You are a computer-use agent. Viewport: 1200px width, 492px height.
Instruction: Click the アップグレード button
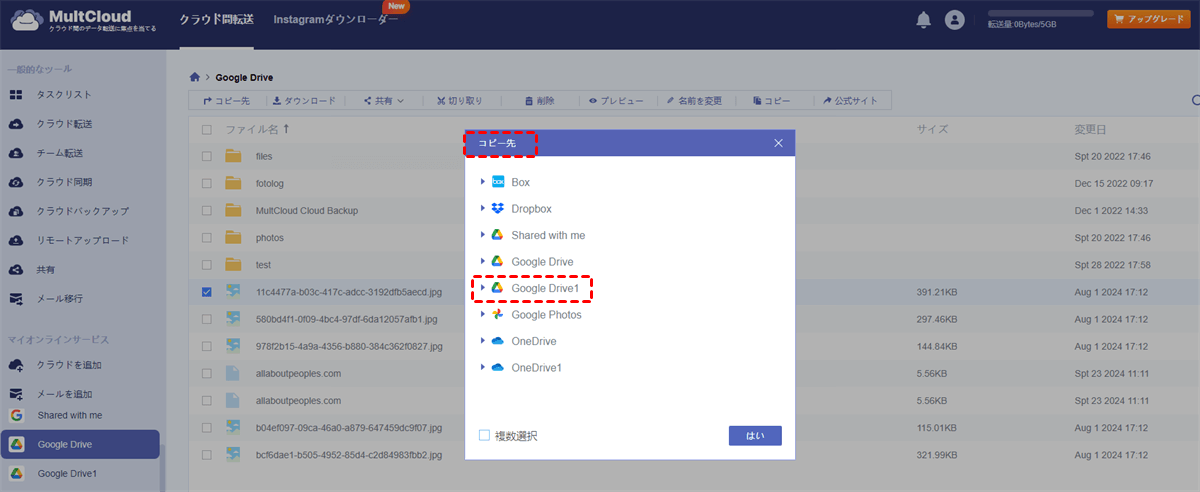click(1148, 19)
